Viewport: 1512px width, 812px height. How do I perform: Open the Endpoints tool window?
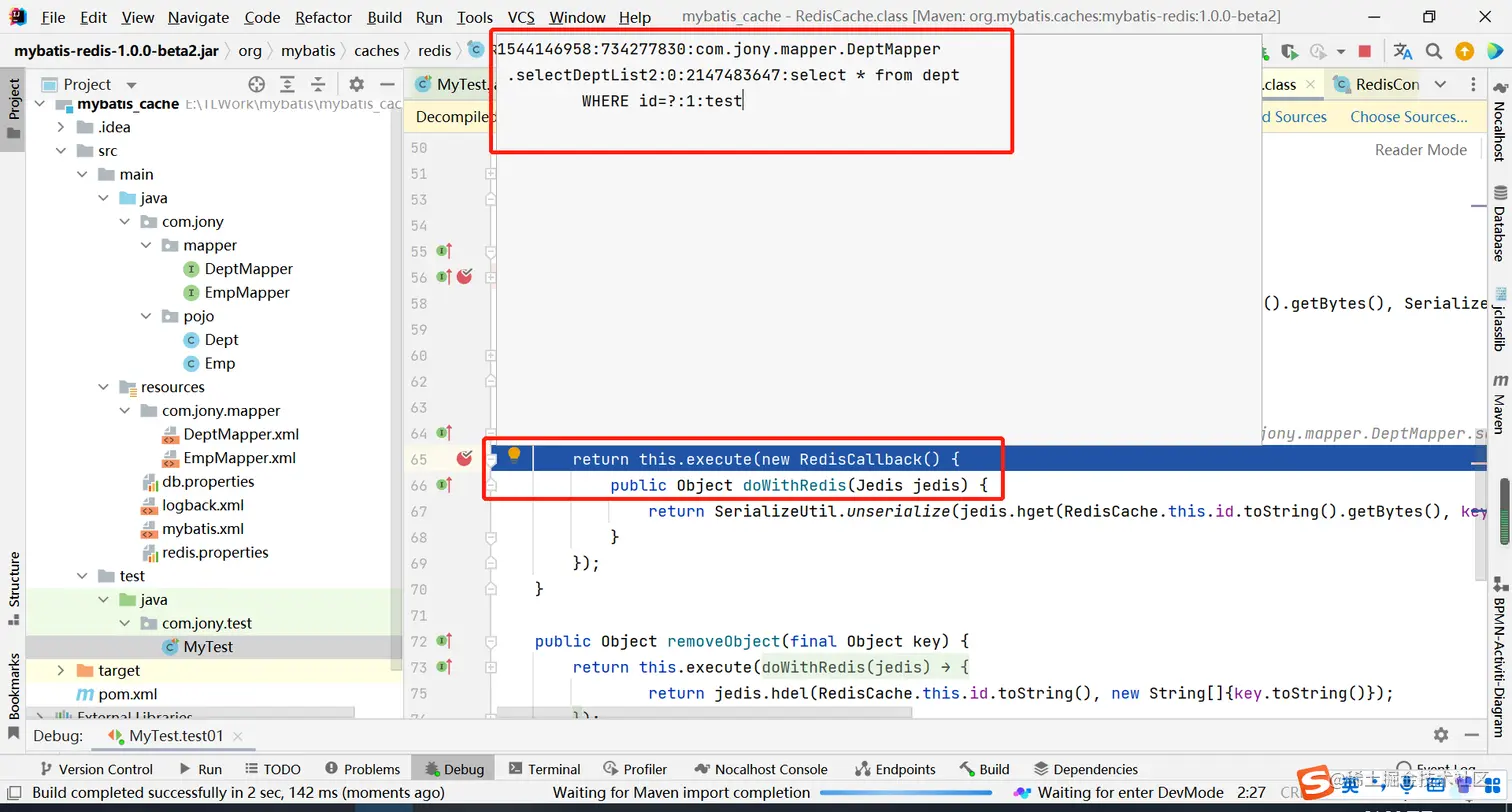pos(895,769)
